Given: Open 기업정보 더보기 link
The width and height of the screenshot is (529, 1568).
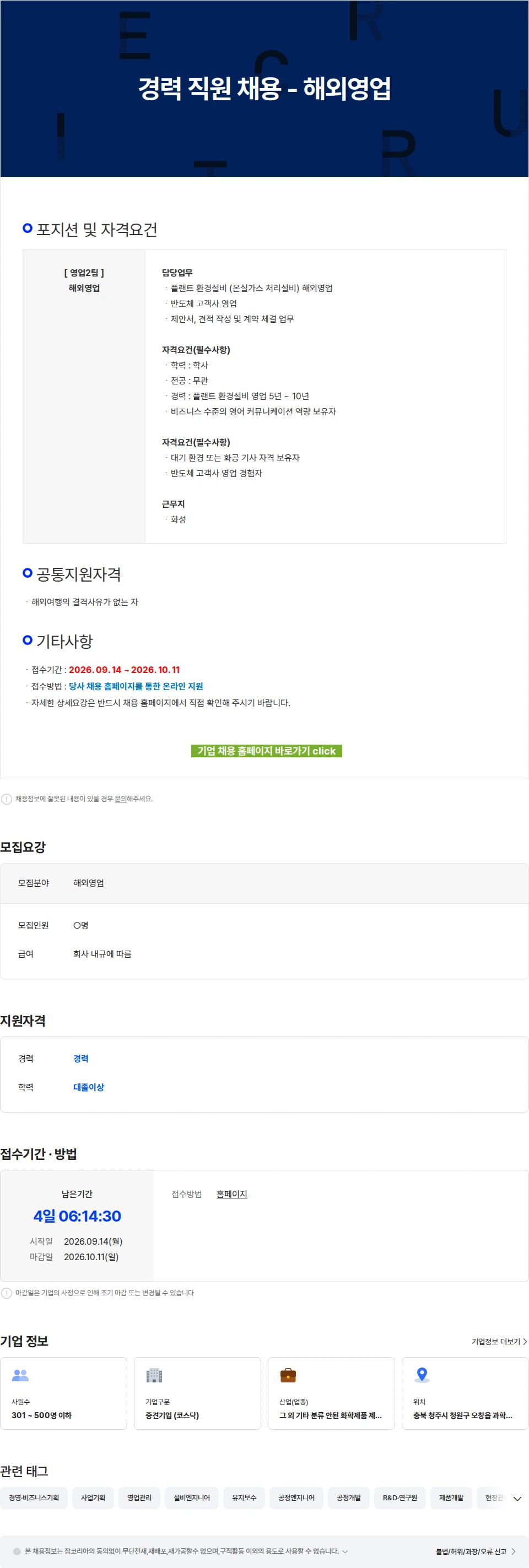Looking at the screenshot, I should (499, 1341).
